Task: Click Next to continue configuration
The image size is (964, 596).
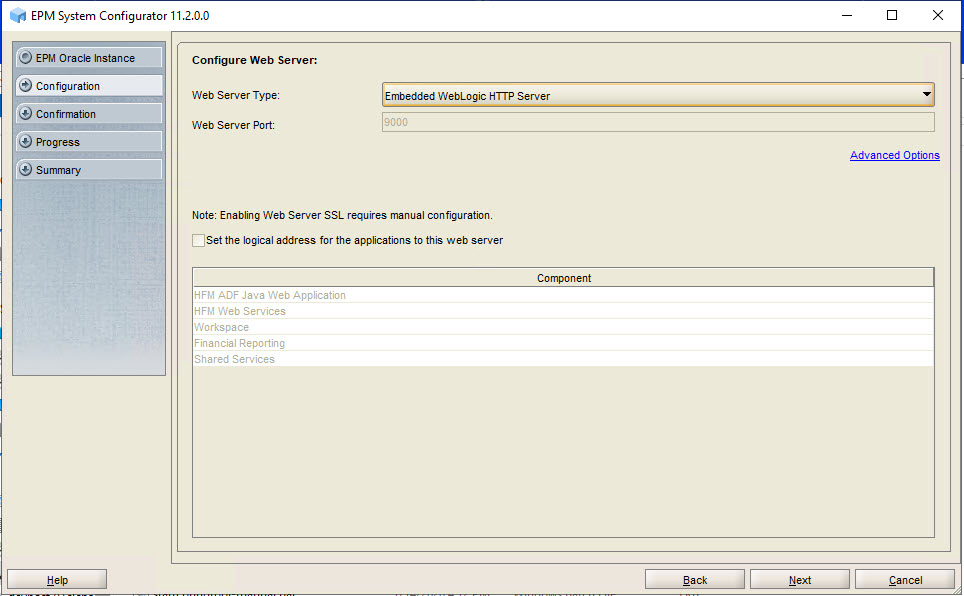Action: [x=800, y=579]
